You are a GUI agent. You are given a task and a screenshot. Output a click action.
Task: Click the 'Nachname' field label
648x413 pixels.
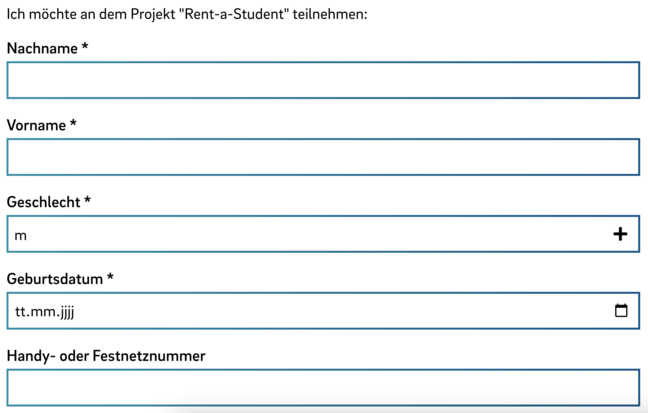42,49
